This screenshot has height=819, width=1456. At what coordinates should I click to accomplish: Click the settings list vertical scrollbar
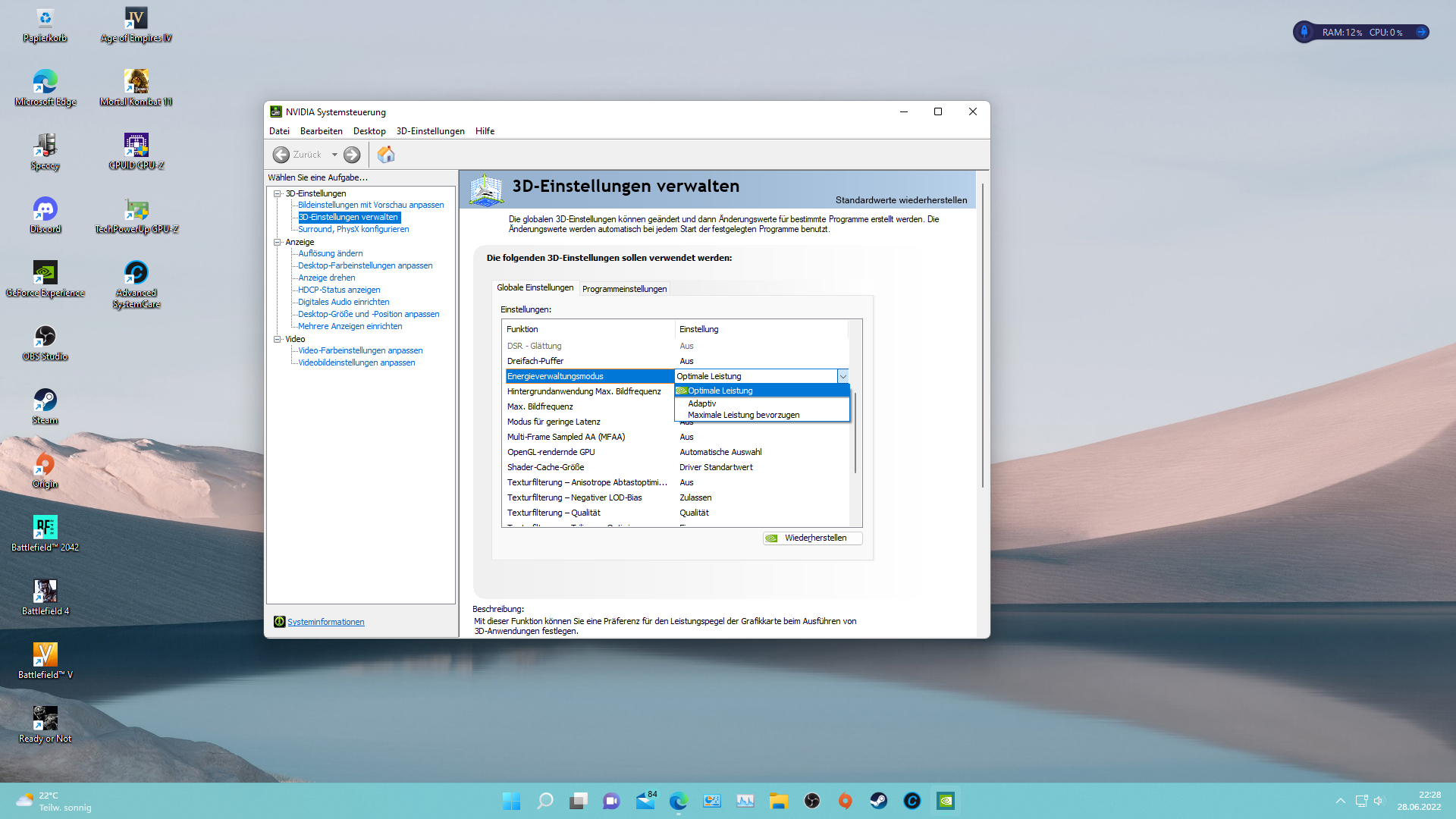pyautogui.click(x=855, y=432)
